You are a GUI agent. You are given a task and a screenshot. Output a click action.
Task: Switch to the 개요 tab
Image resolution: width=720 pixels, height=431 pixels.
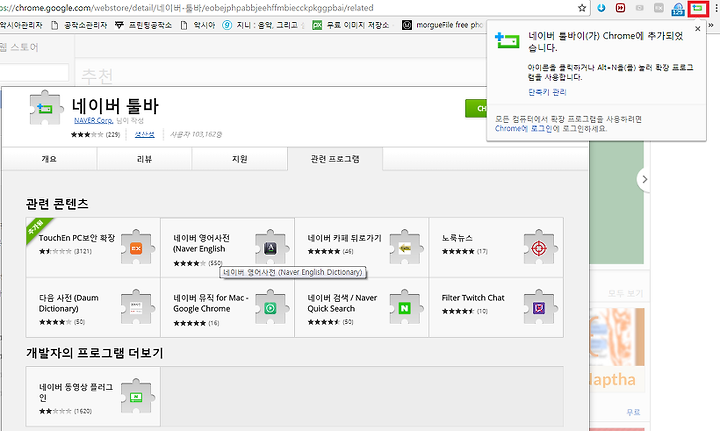click(49, 159)
